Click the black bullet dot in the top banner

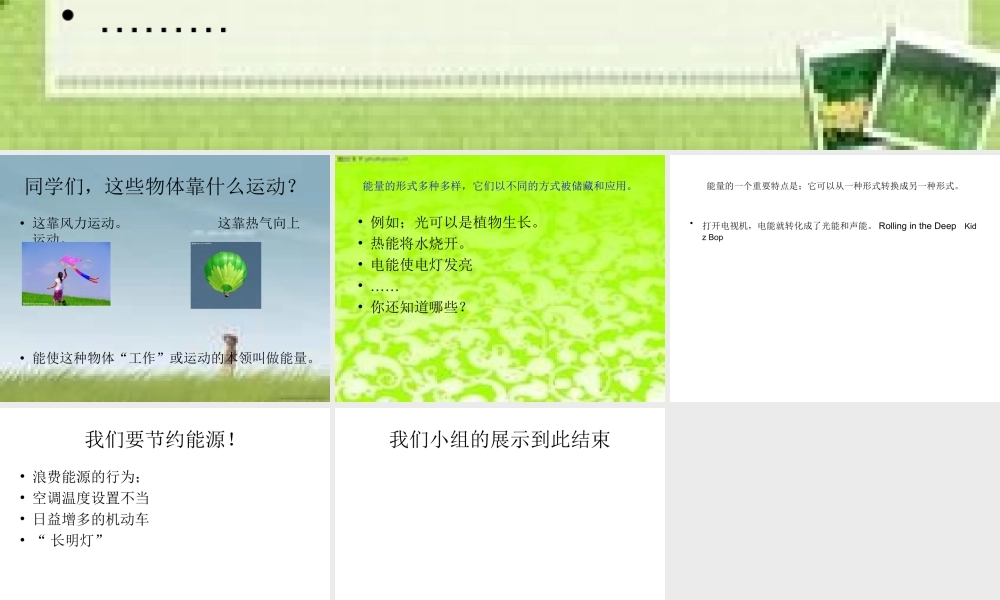[x=66, y=14]
